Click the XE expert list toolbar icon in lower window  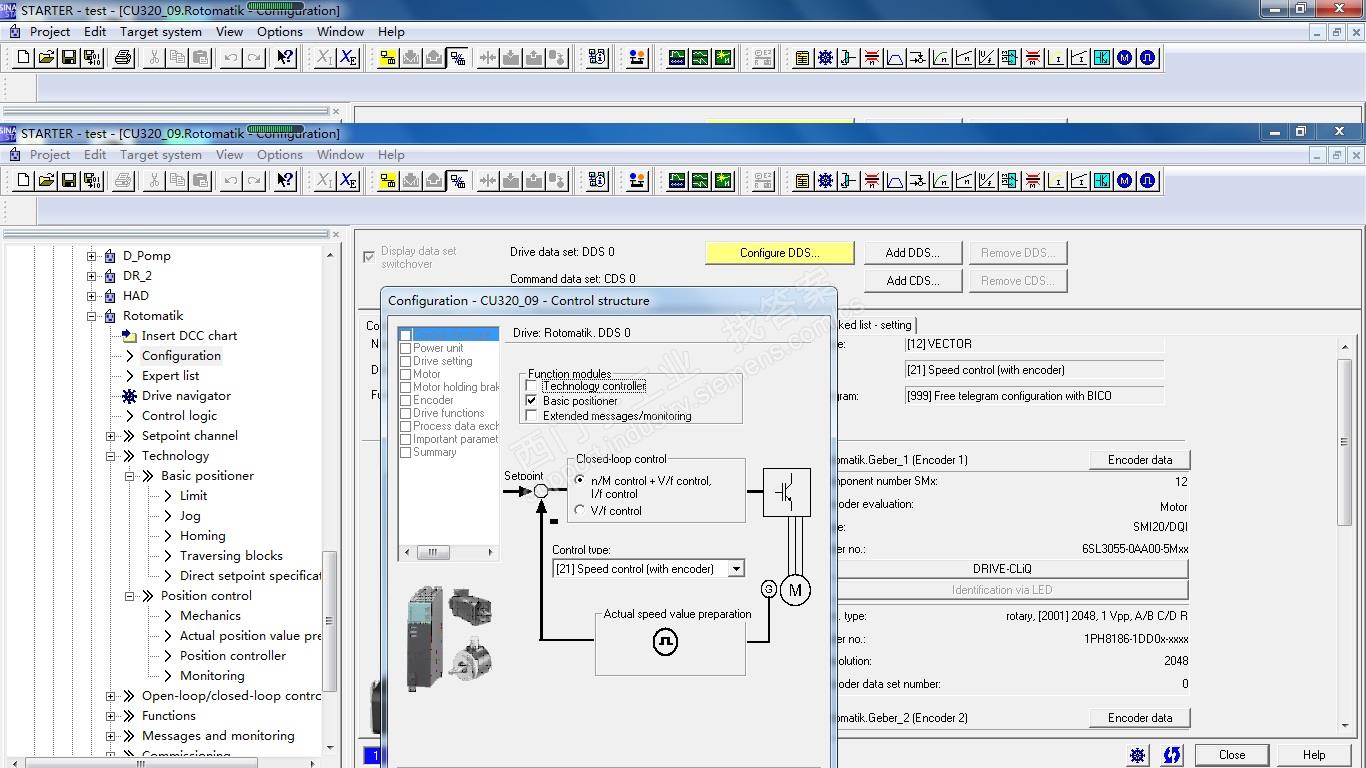348,181
